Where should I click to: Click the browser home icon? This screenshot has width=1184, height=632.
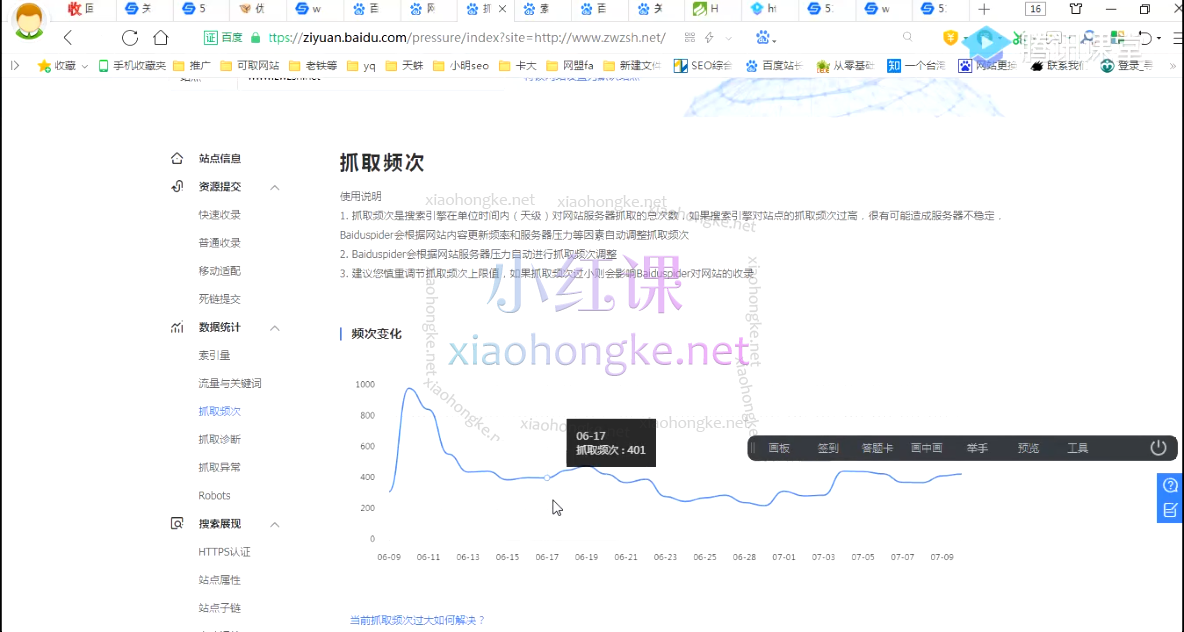tap(162, 38)
